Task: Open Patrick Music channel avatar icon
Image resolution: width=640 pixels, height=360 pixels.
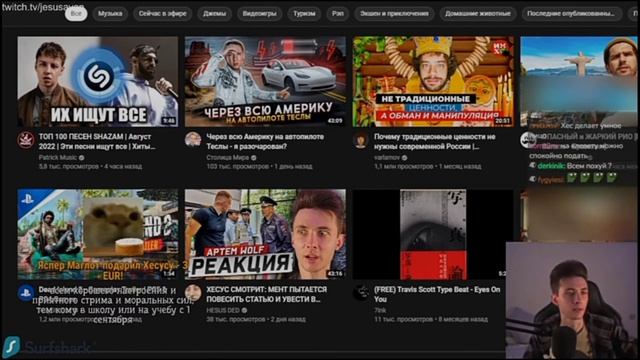Action: point(25,140)
